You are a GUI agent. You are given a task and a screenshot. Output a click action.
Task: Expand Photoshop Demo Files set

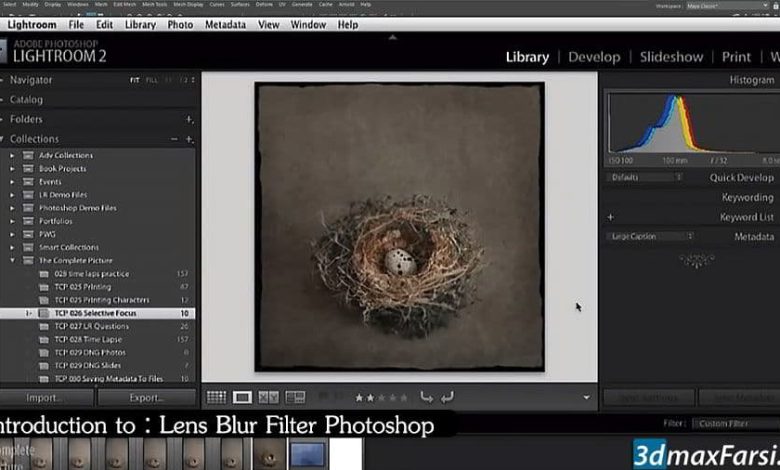point(12,208)
